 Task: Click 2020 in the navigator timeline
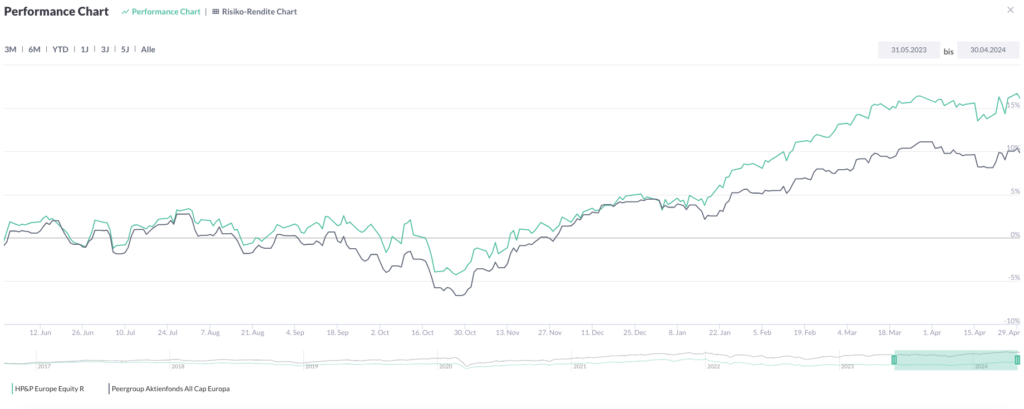tap(445, 367)
